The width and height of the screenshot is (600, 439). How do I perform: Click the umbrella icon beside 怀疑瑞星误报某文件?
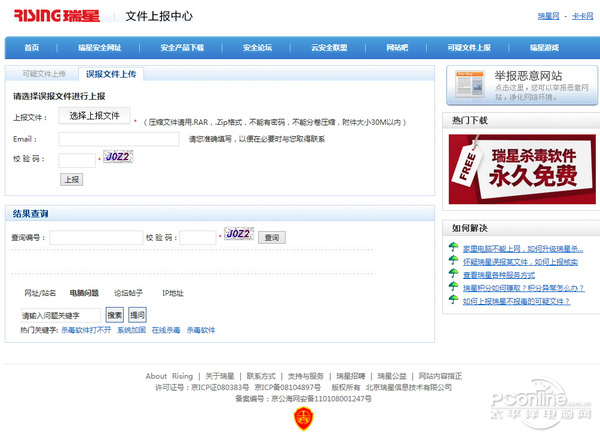pos(454,260)
